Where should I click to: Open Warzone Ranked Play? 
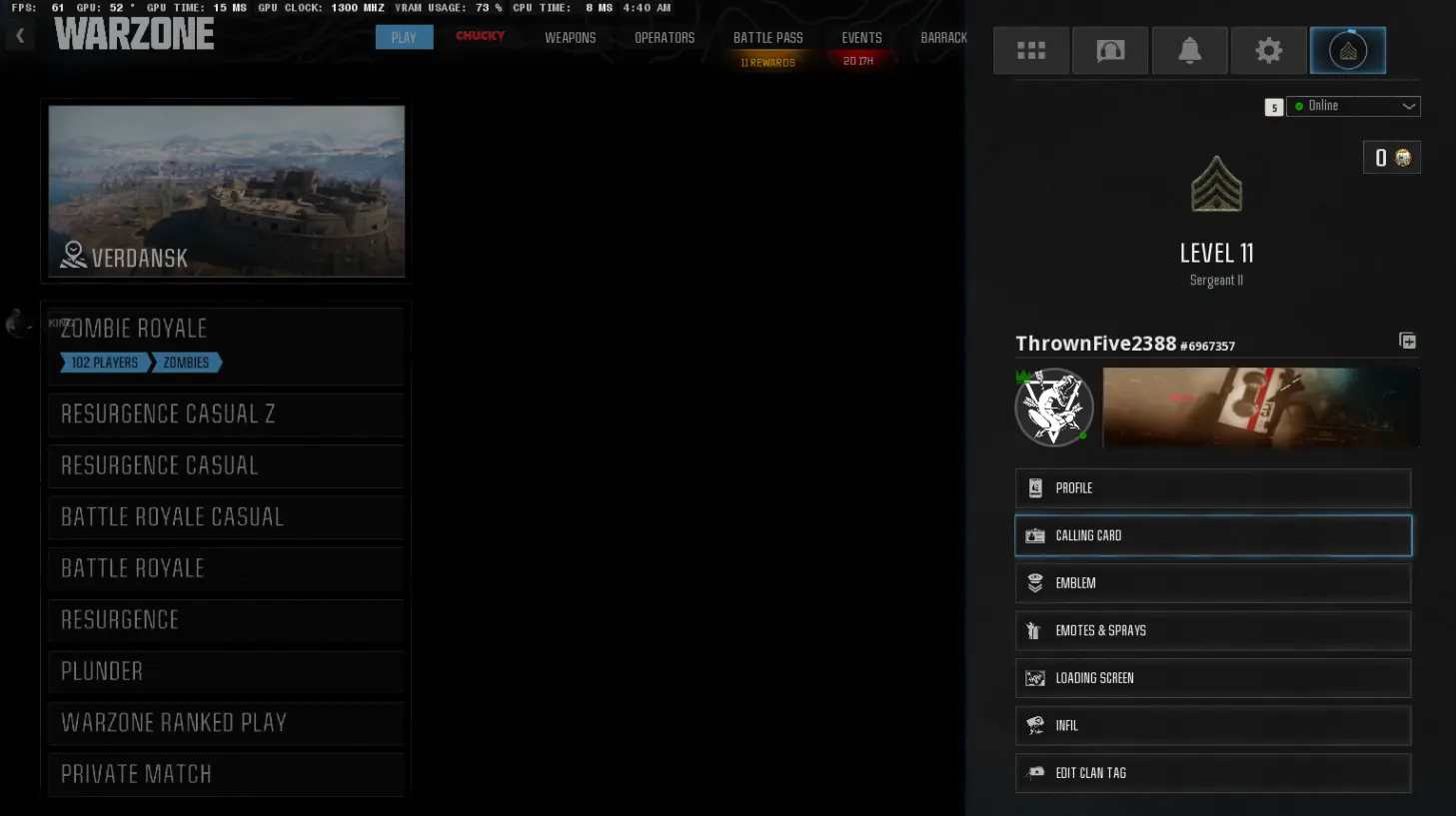pyautogui.click(x=226, y=723)
